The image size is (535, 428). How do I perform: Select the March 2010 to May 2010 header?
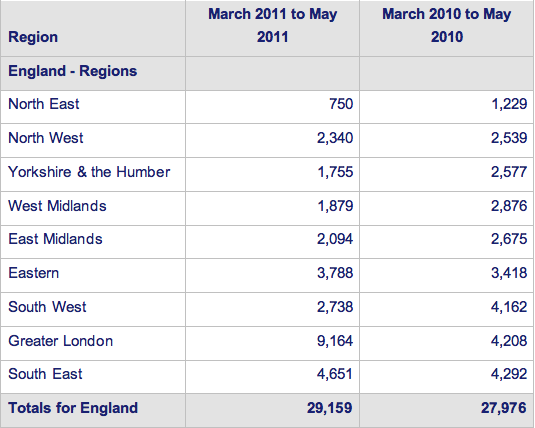(447, 26)
